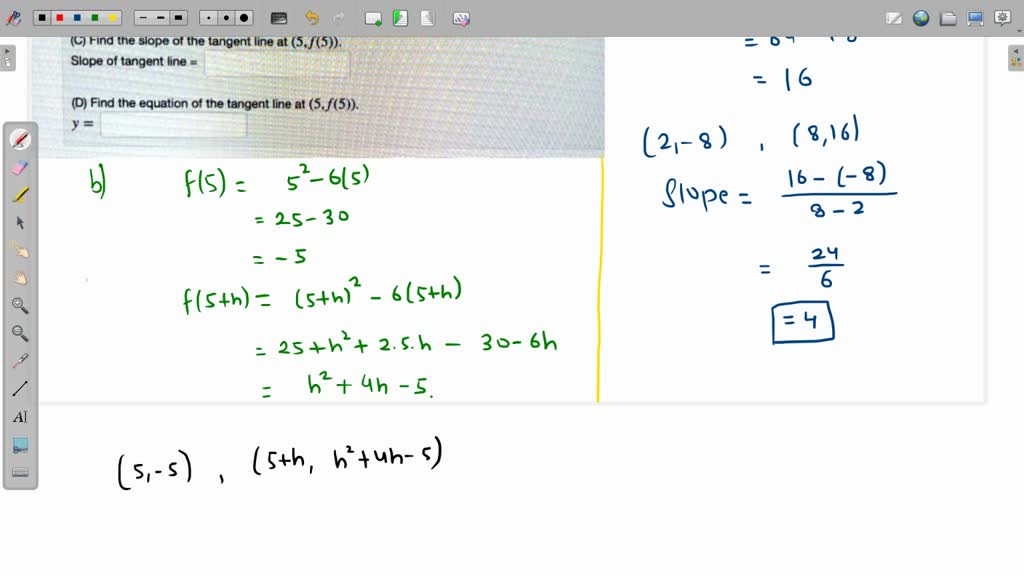This screenshot has width=1024, height=576.
Task: Click the Undo arrow in the toolbar
Action: point(312,17)
